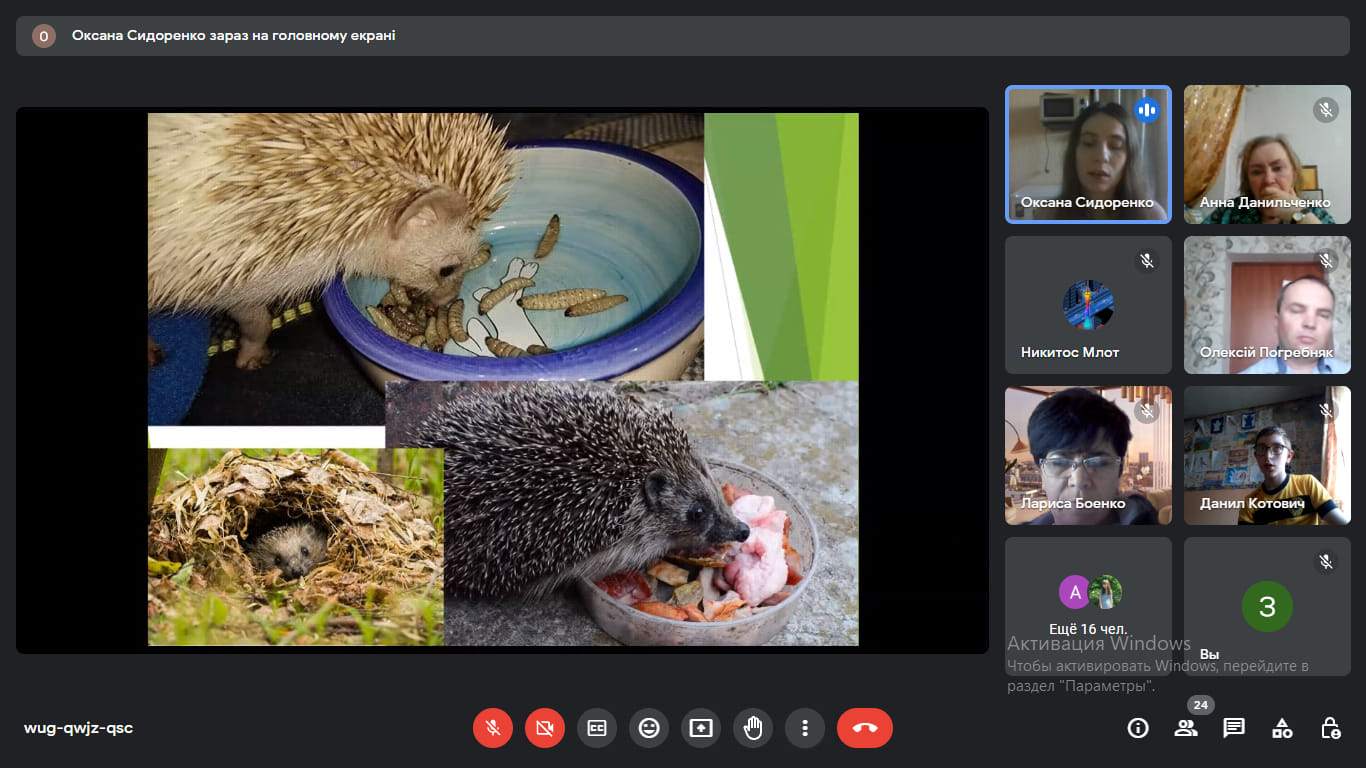Click the Оксана Сидоренко main screen notification

click(233, 36)
